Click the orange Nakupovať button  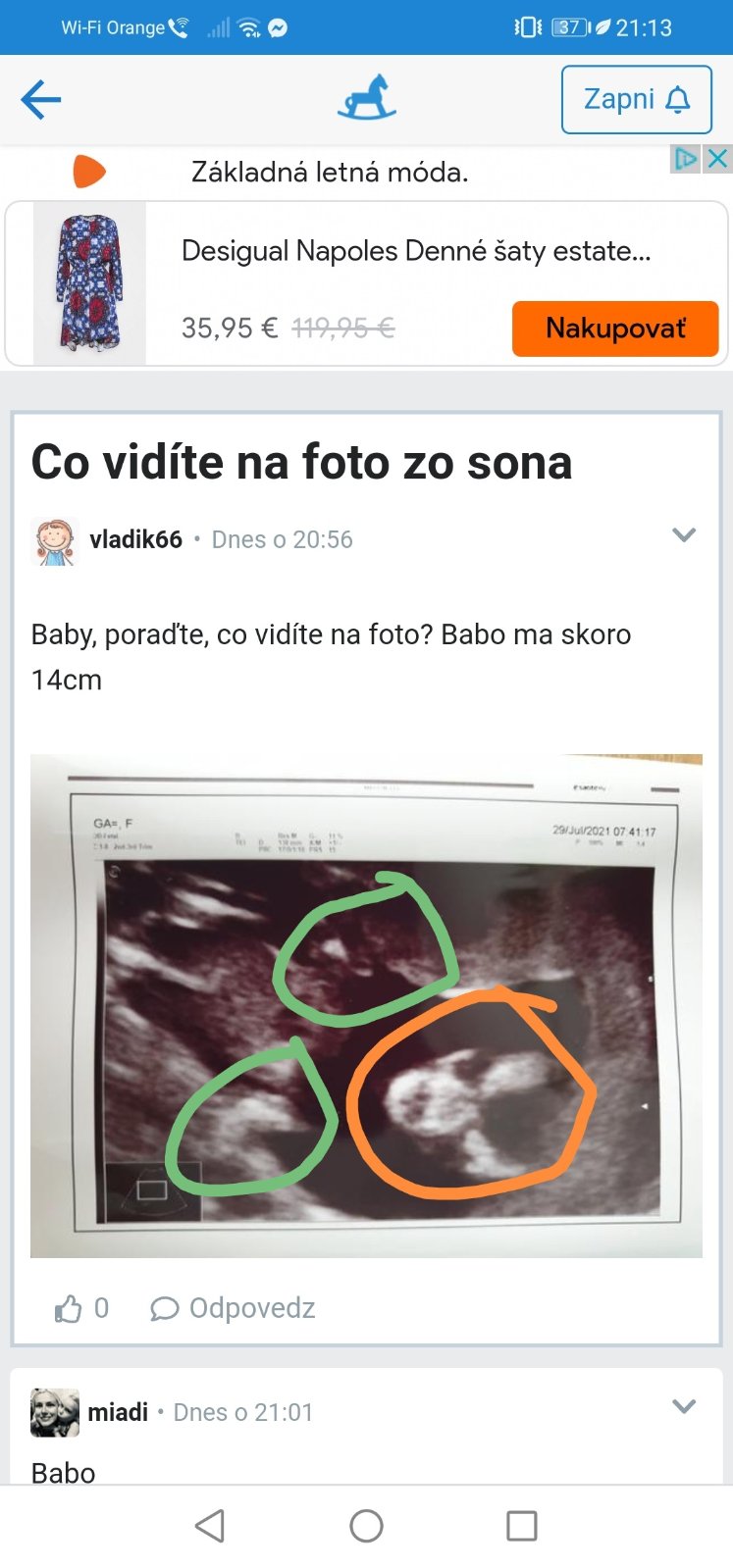tap(615, 329)
